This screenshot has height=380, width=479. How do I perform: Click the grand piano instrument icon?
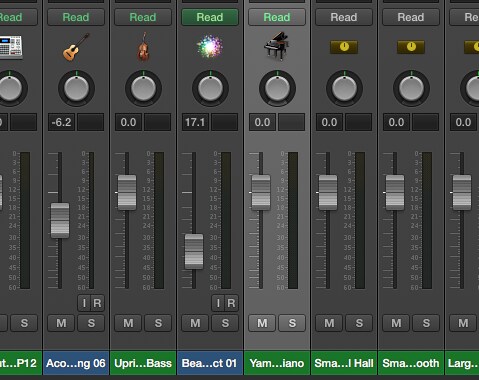(x=277, y=46)
